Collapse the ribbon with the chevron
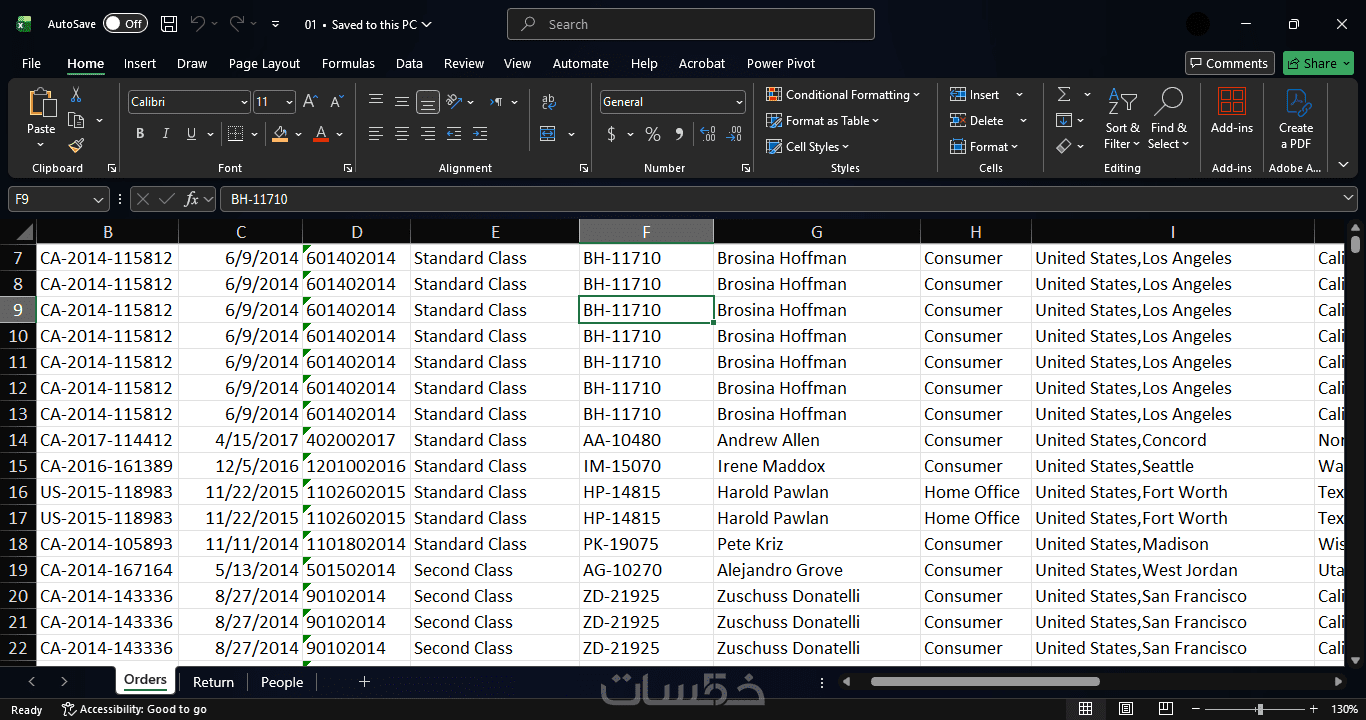1366x720 pixels. coord(1344,165)
